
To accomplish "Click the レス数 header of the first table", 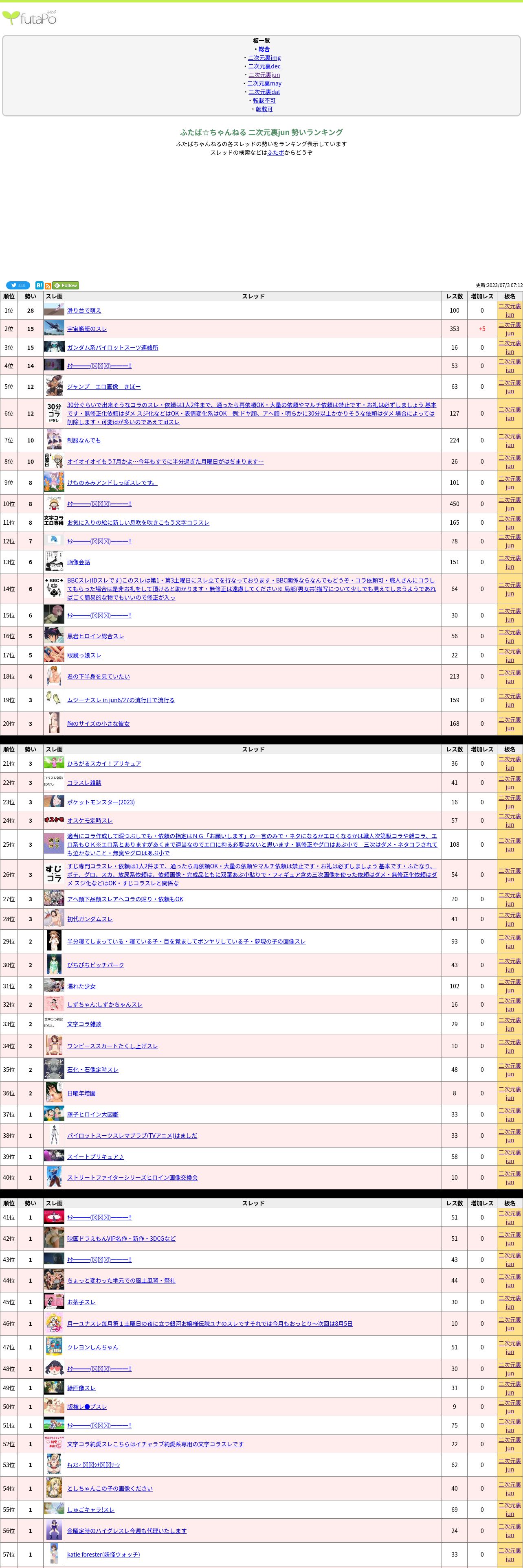I will 454,296.
